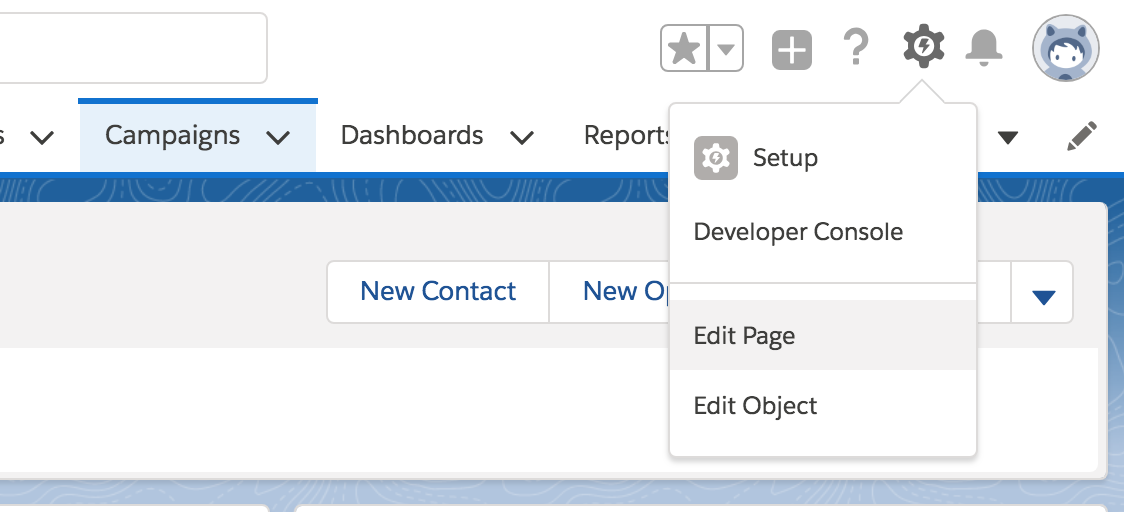1124x512 pixels.
Task: Click the Help question mark icon
Action: (x=855, y=47)
